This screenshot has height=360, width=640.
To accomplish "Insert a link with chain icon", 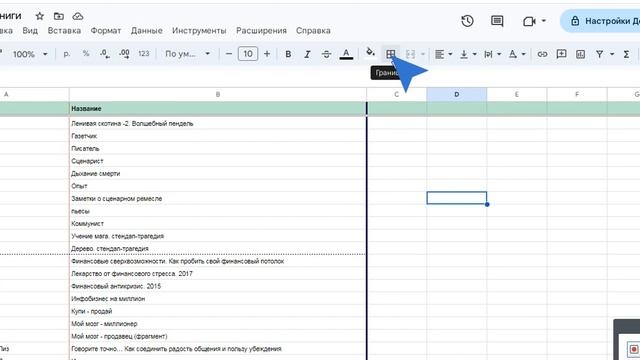I will (x=542, y=54).
